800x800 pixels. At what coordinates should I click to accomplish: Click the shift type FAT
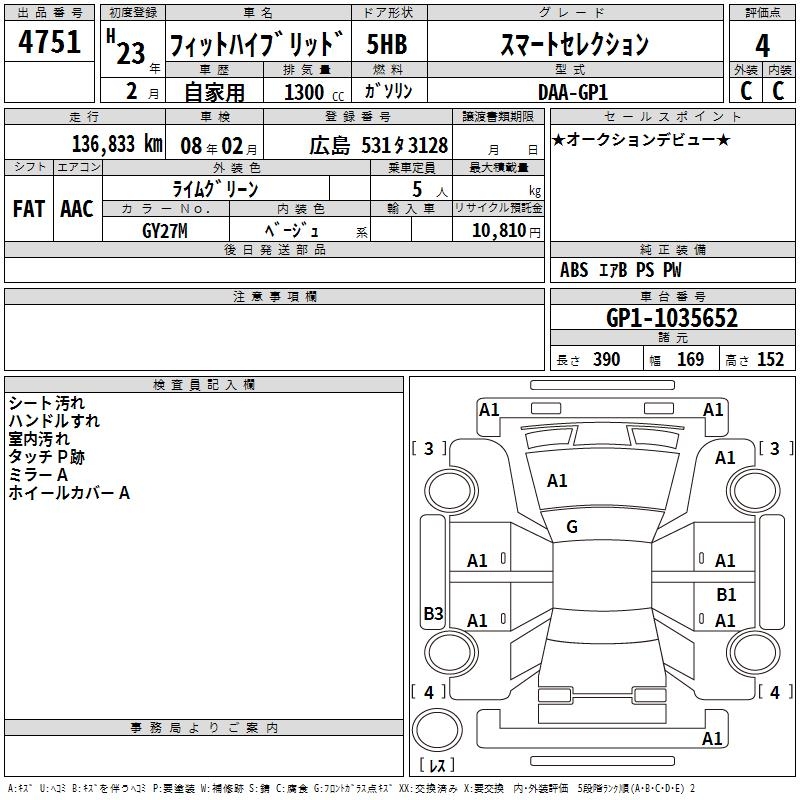(29, 209)
